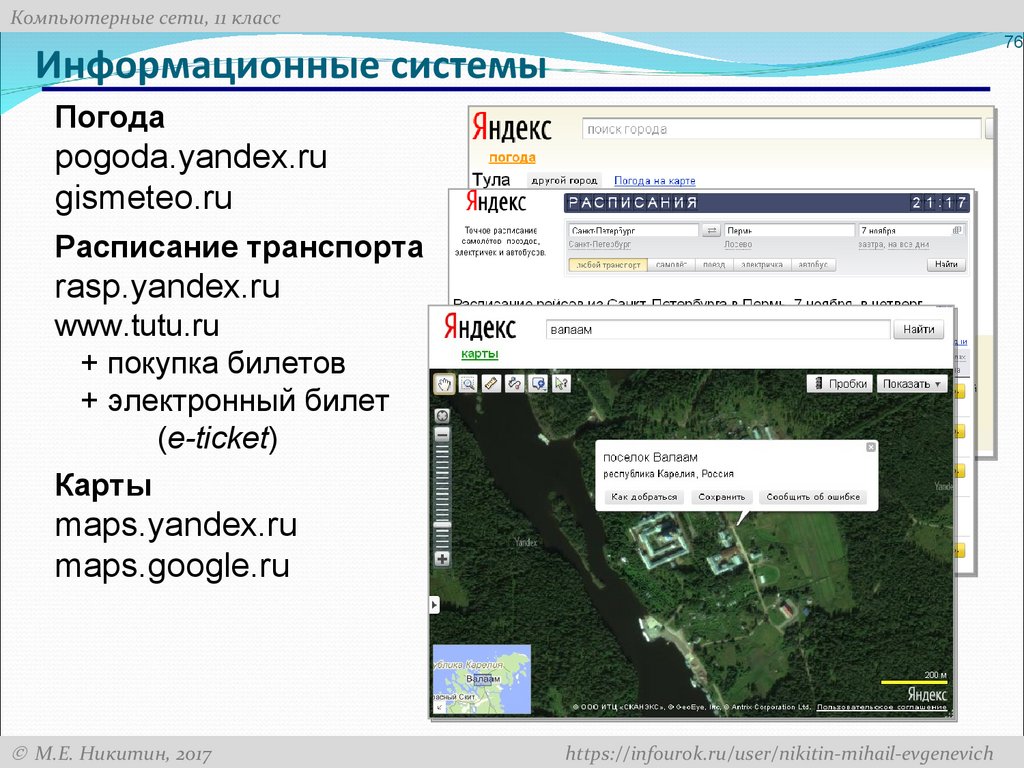Click the map search field containing валаам

[718, 330]
